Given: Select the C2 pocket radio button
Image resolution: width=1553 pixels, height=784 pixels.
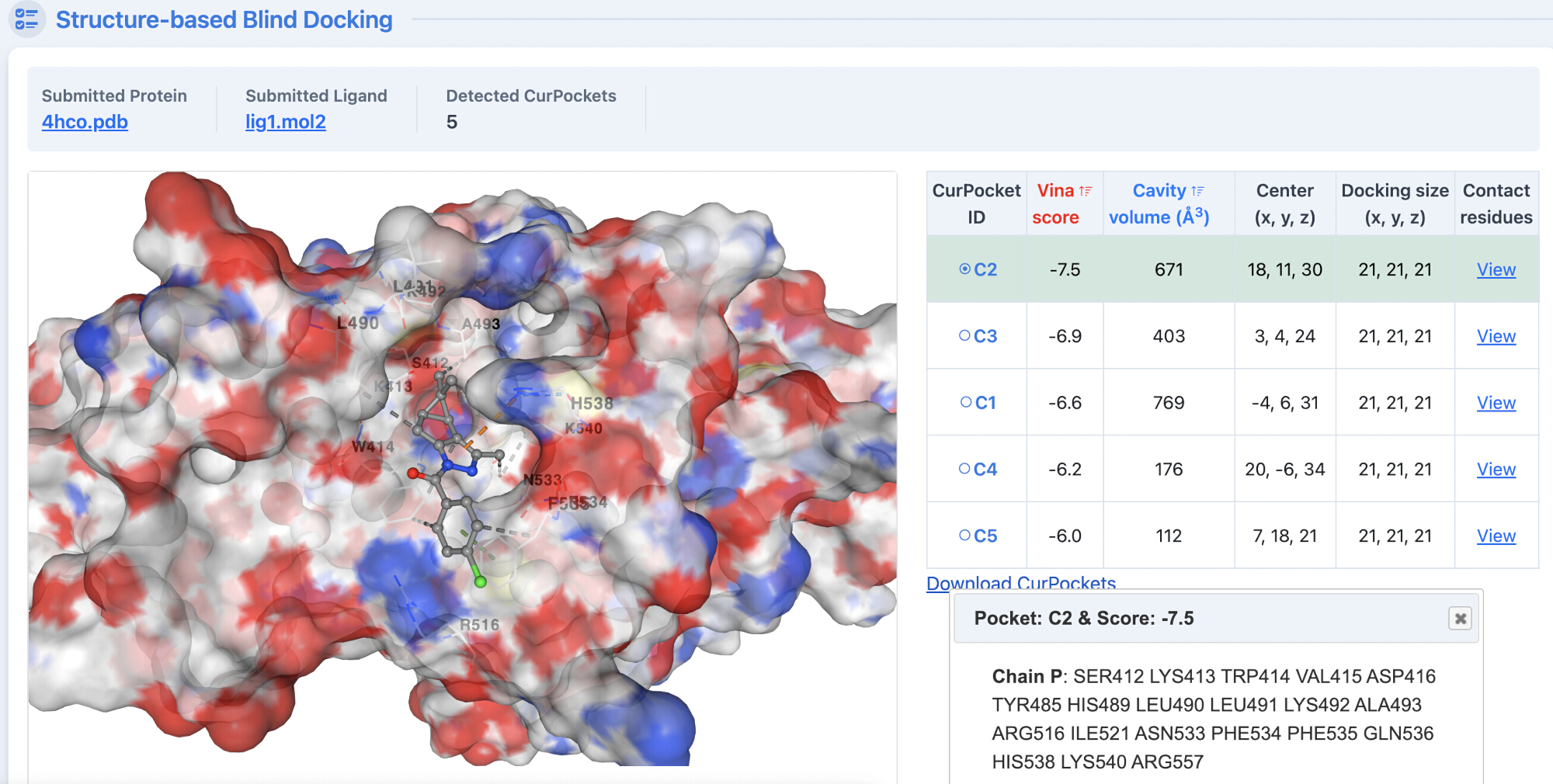Looking at the screenshot, I should 964,269.
